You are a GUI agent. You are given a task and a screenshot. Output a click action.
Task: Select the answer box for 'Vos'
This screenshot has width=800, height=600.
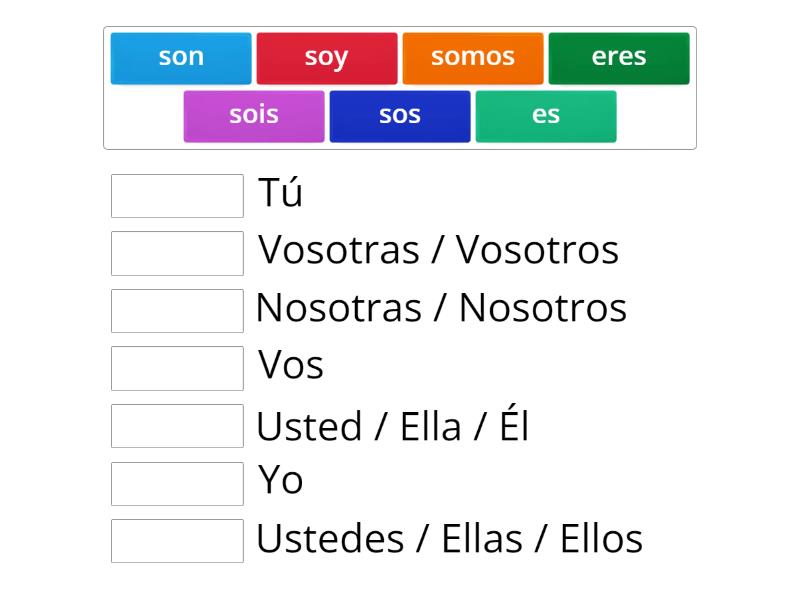(177, 369)
